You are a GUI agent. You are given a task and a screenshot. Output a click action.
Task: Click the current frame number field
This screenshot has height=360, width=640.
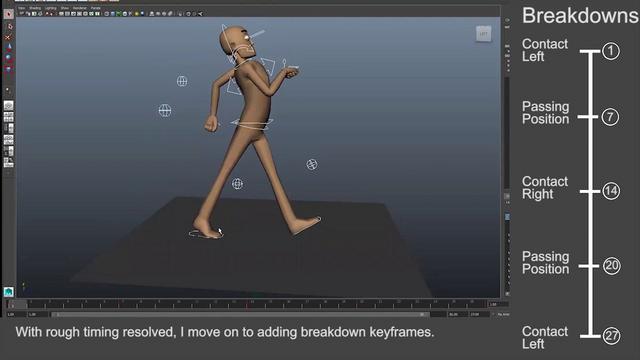coord(498,304)
